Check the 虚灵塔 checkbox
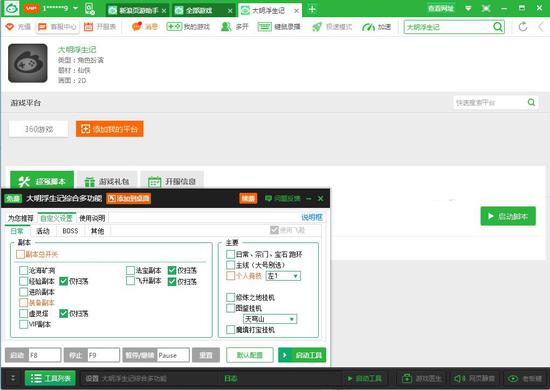550x390 pixels. click(24, 313)
